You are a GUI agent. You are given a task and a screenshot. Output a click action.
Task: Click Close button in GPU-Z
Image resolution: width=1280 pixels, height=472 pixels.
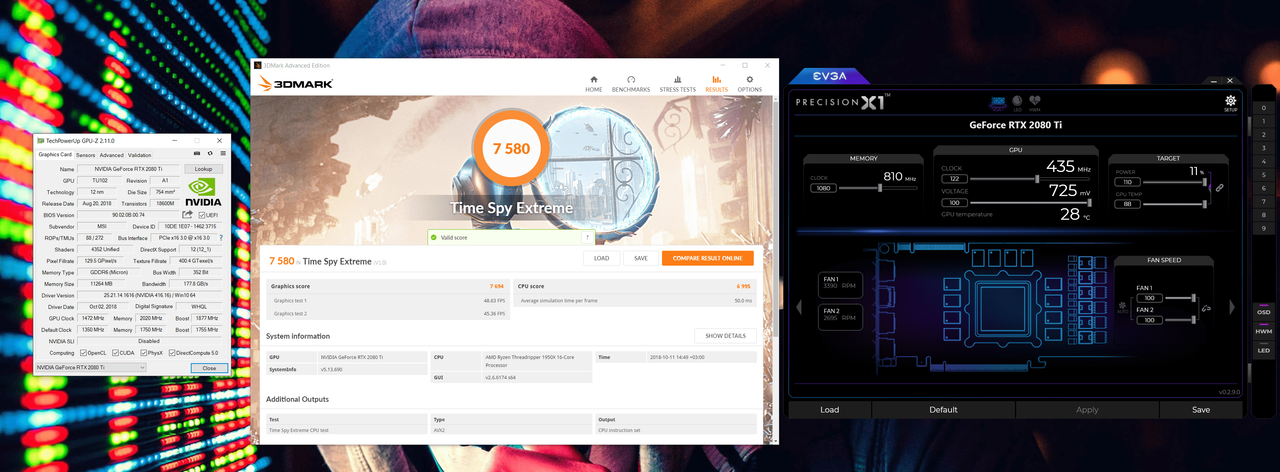coord(209,368)
